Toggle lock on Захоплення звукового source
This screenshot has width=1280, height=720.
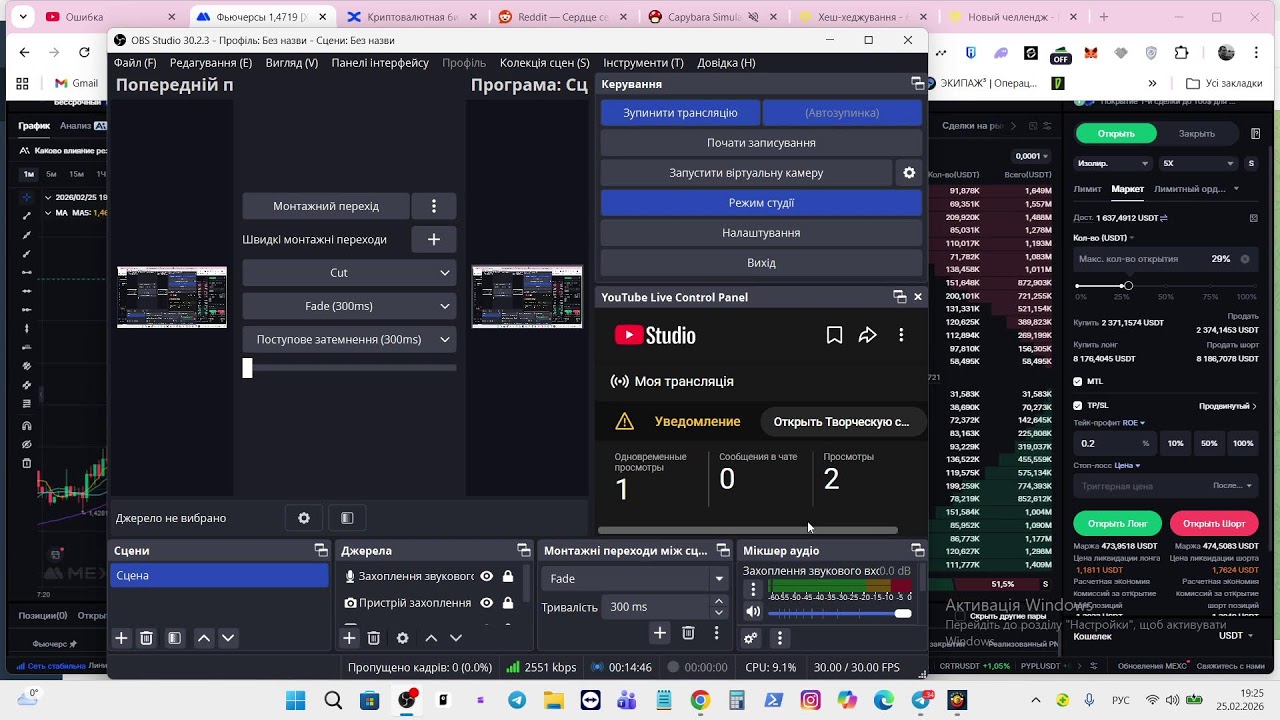[x=508, y=576]
